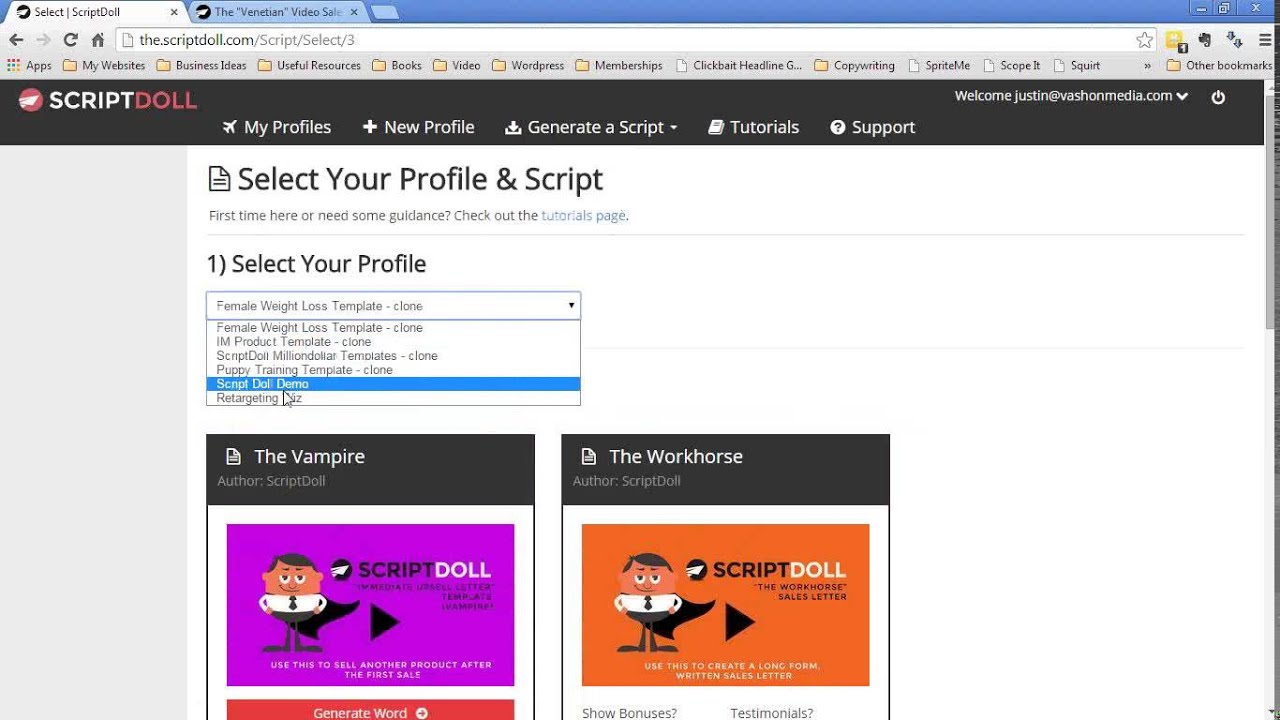Show hidden bookmarks with chevron
Viewport: 1280px width, 720px height.
tap(1147, 65)
